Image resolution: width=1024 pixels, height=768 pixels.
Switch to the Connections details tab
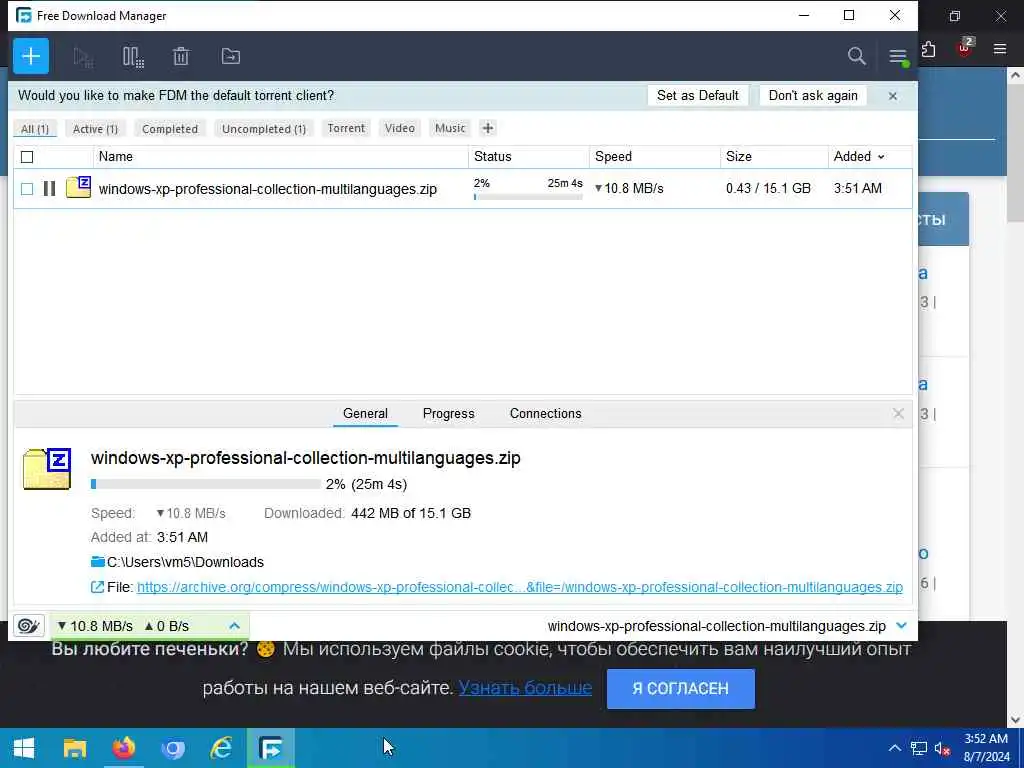545,413
